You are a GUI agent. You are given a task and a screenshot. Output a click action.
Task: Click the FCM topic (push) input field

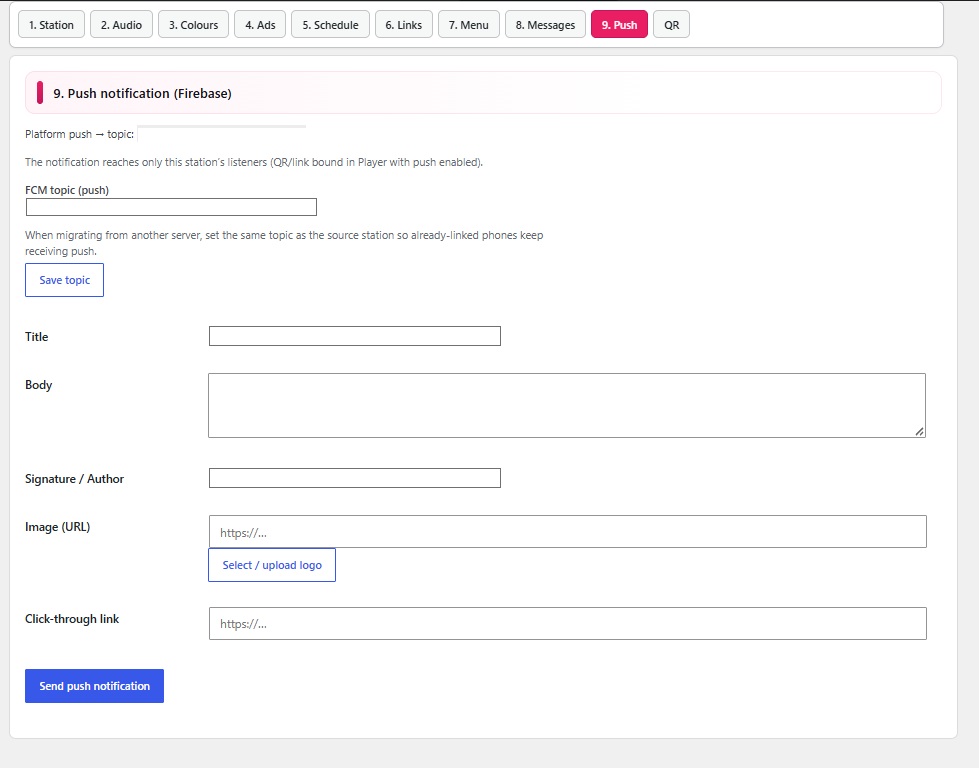(171, 207)
